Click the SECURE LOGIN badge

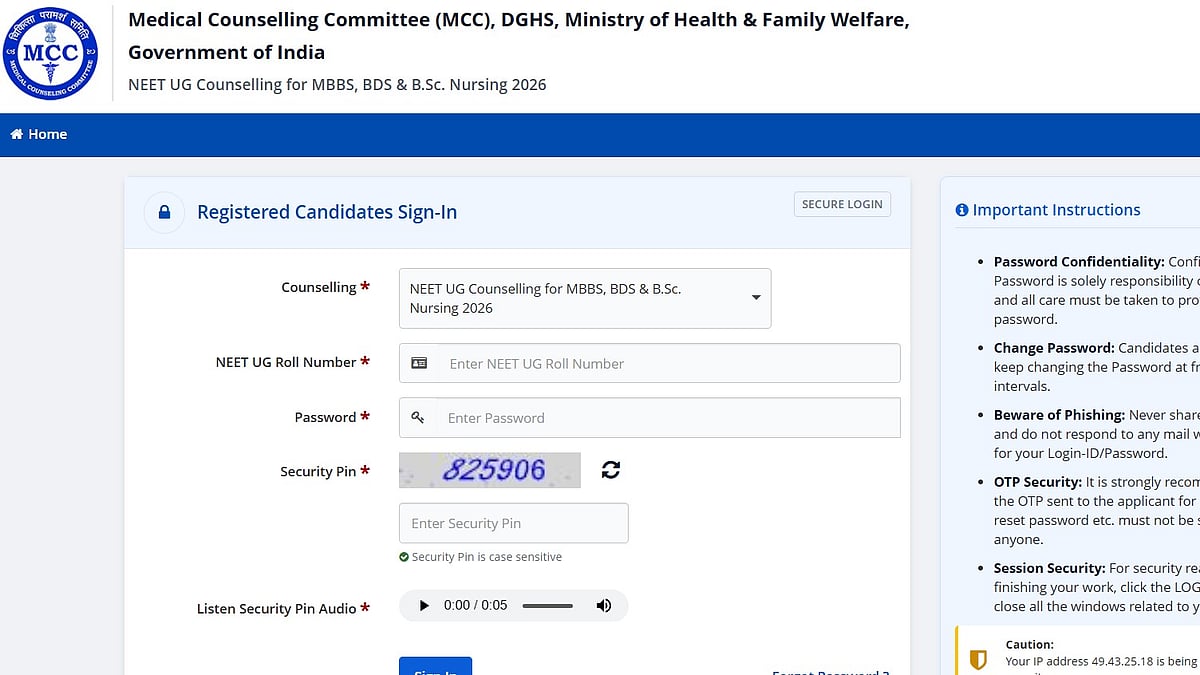tap(842, 204)
